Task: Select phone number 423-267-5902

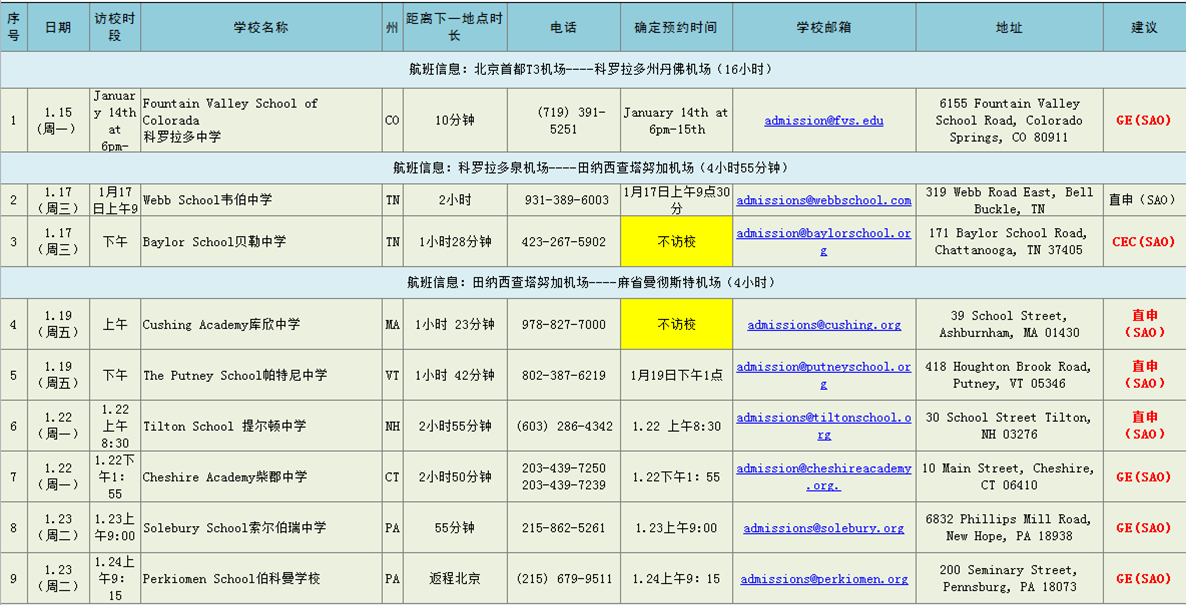Action: point(564,241)
